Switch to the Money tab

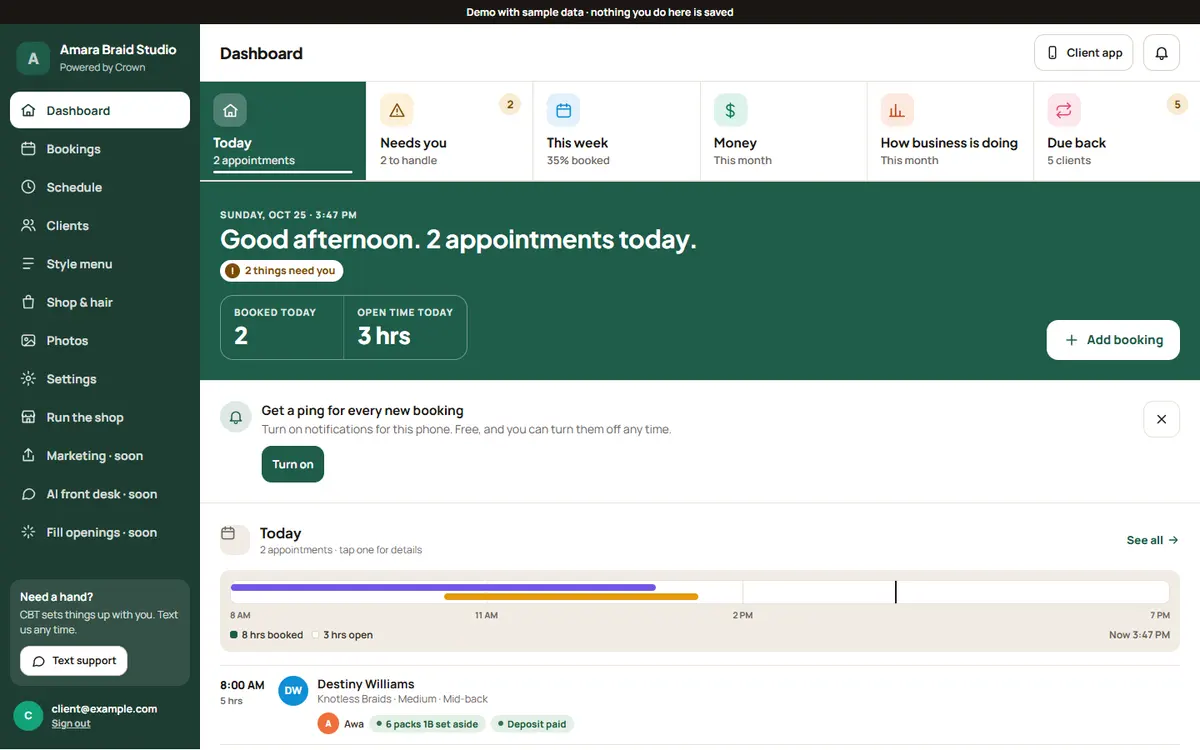[x=783, y=131]
